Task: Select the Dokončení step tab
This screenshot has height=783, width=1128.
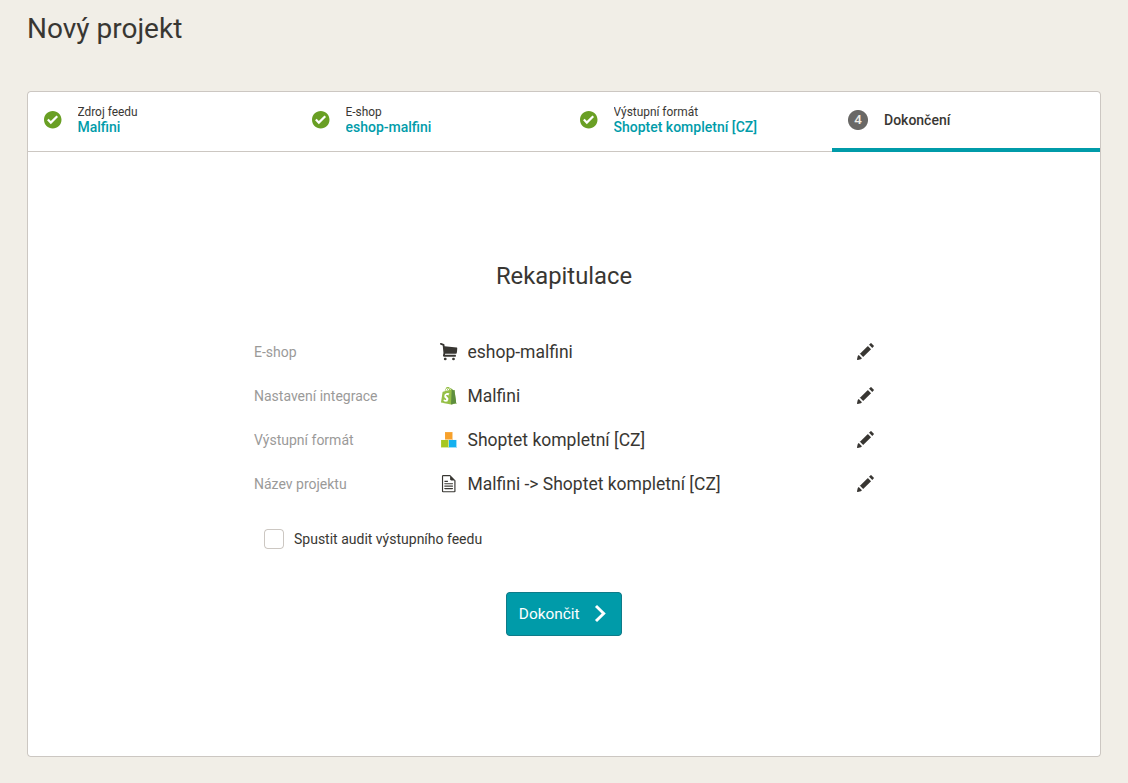Action: (965, 121)
